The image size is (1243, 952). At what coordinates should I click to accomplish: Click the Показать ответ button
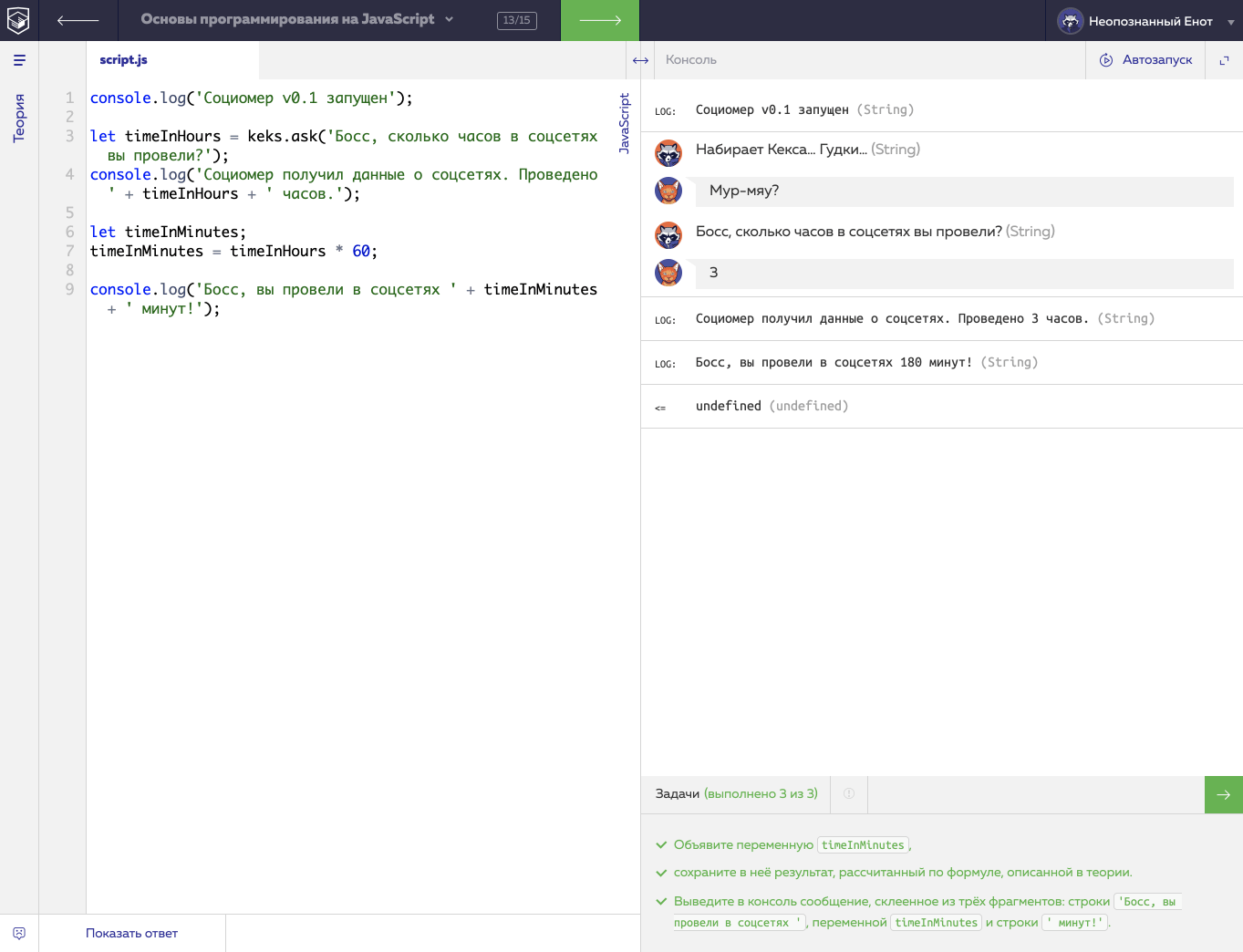click(x=131, y=933)
